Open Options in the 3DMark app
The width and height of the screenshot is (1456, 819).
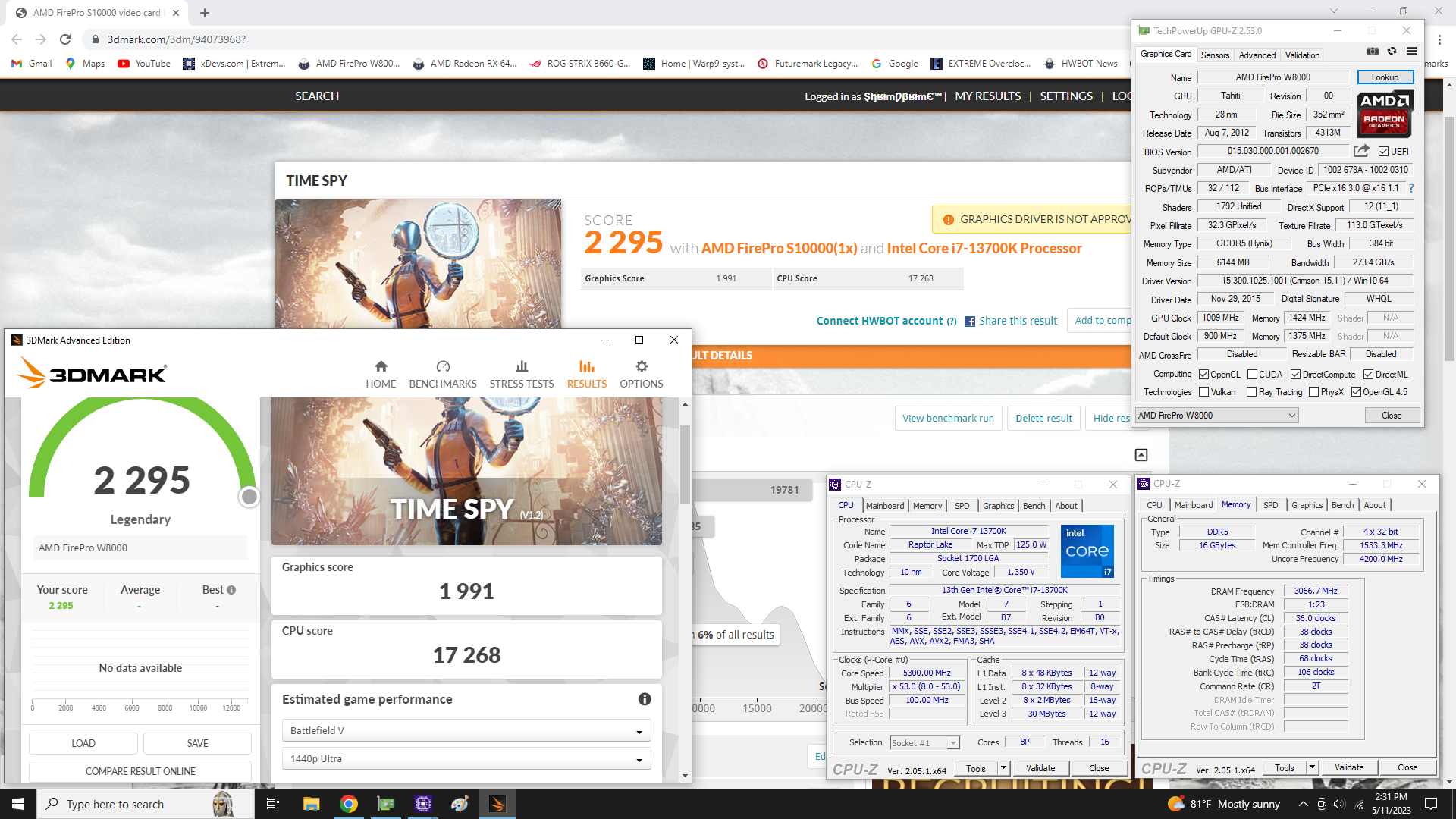point(642,375)
